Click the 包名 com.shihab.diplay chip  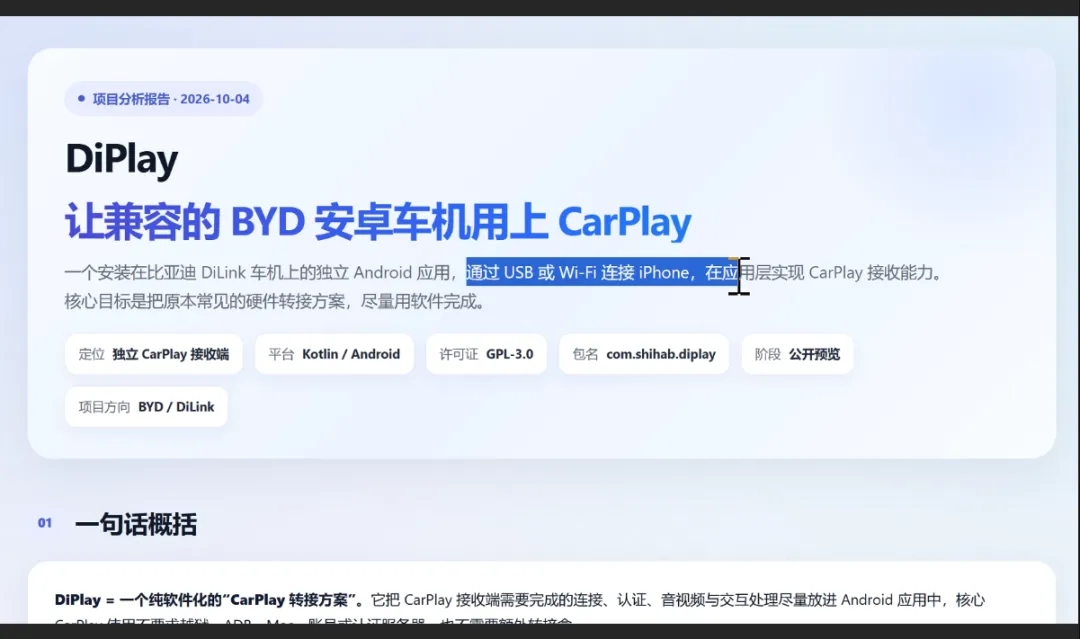point(644,354)
